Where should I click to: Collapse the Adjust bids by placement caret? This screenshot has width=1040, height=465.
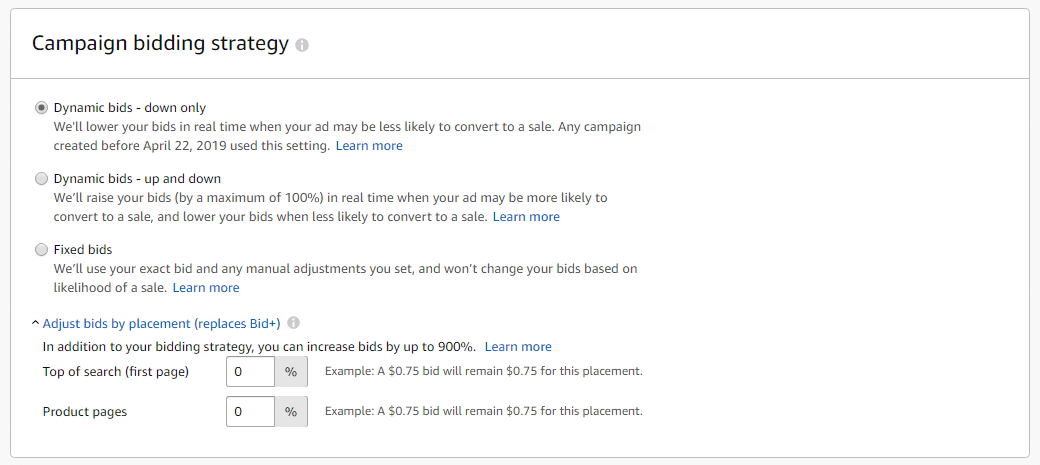pyautogui.click(x=35, y=324)
